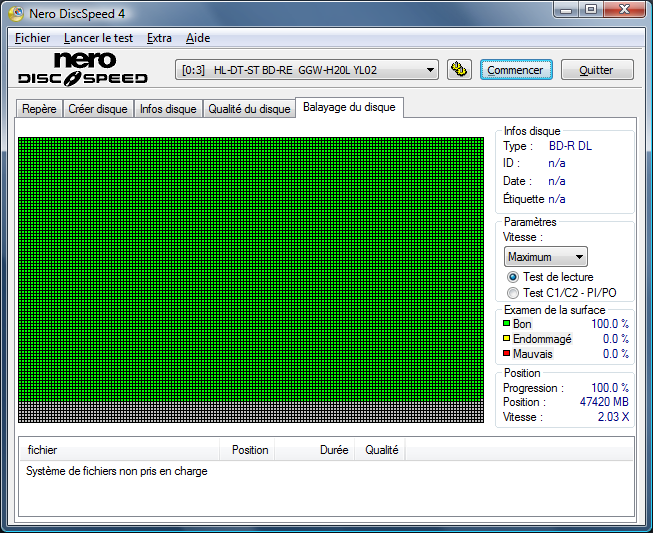Open the Aide menu
653x533 pixels.
(198, 38)
